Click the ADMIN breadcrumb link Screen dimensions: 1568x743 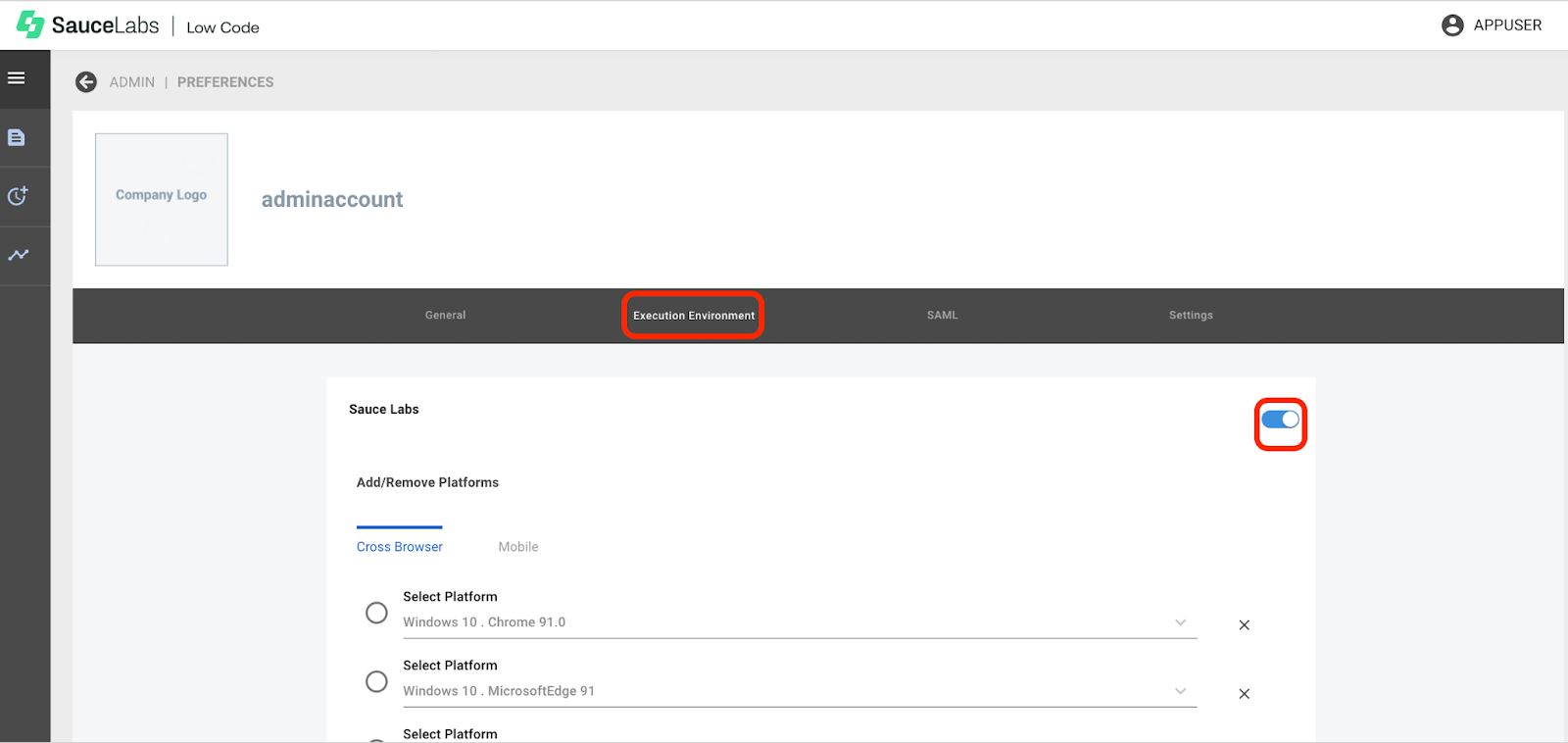[132, 82]
